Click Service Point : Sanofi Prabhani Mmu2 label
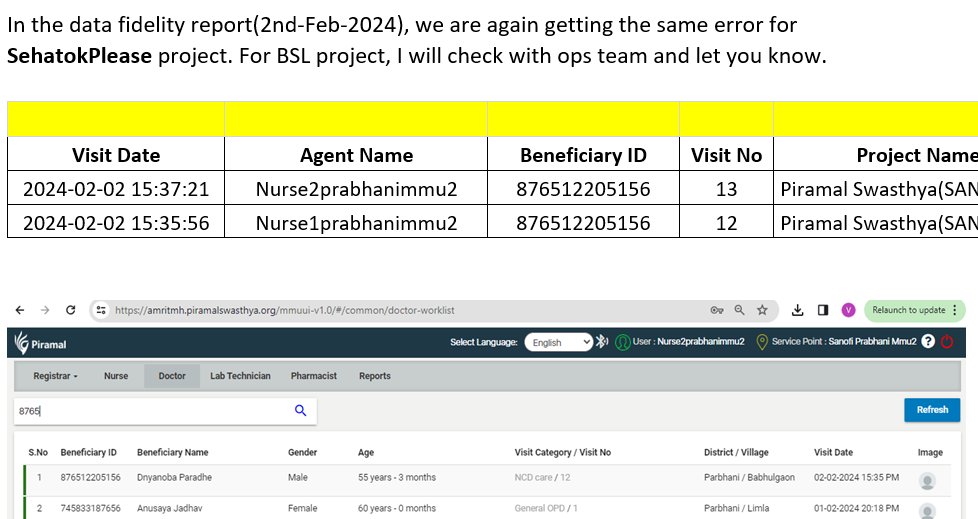The image size is (978, 519). pyautogui.click(x=844, y=342)
